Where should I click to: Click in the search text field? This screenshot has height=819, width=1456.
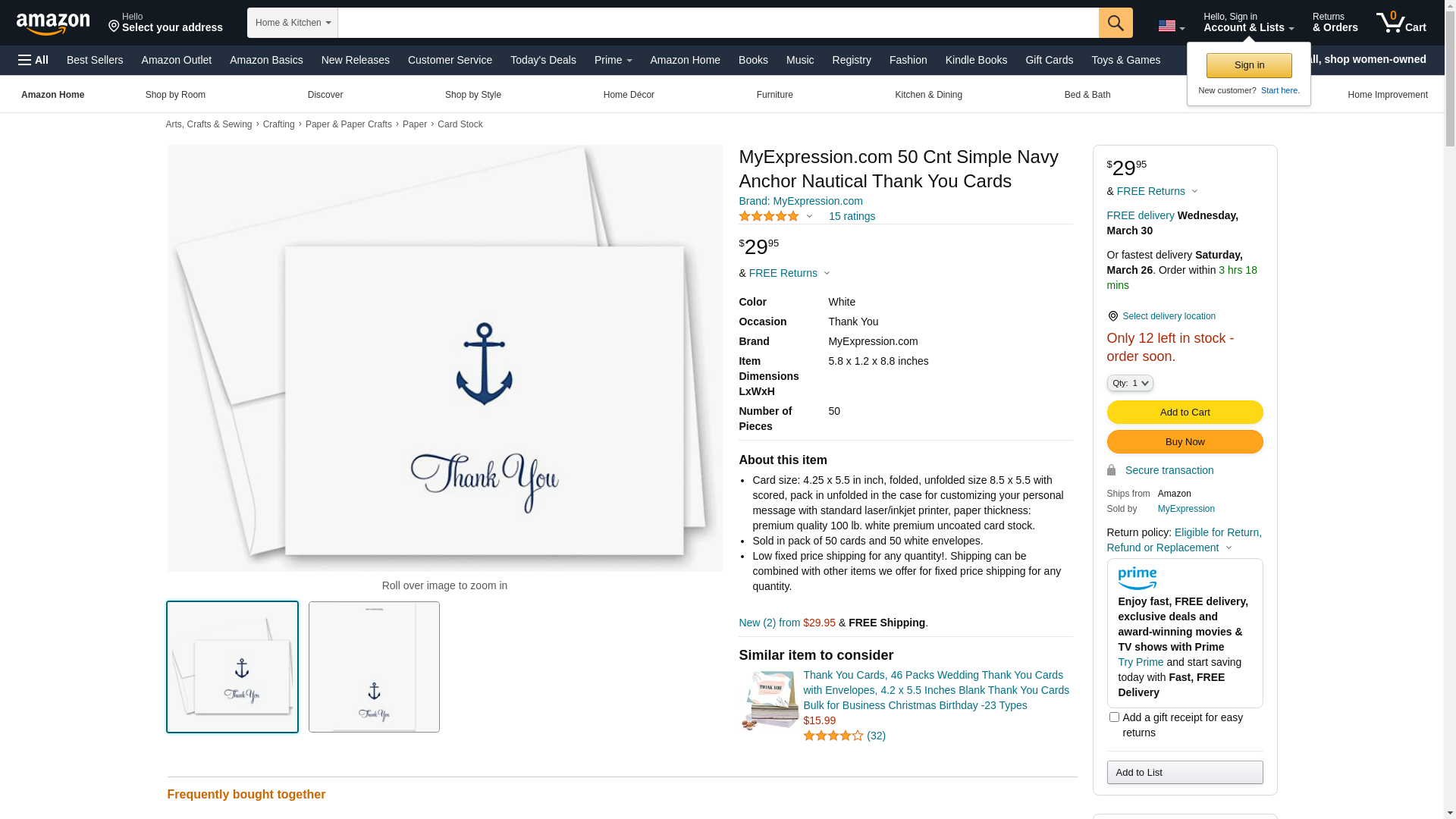tap(717, 23)
